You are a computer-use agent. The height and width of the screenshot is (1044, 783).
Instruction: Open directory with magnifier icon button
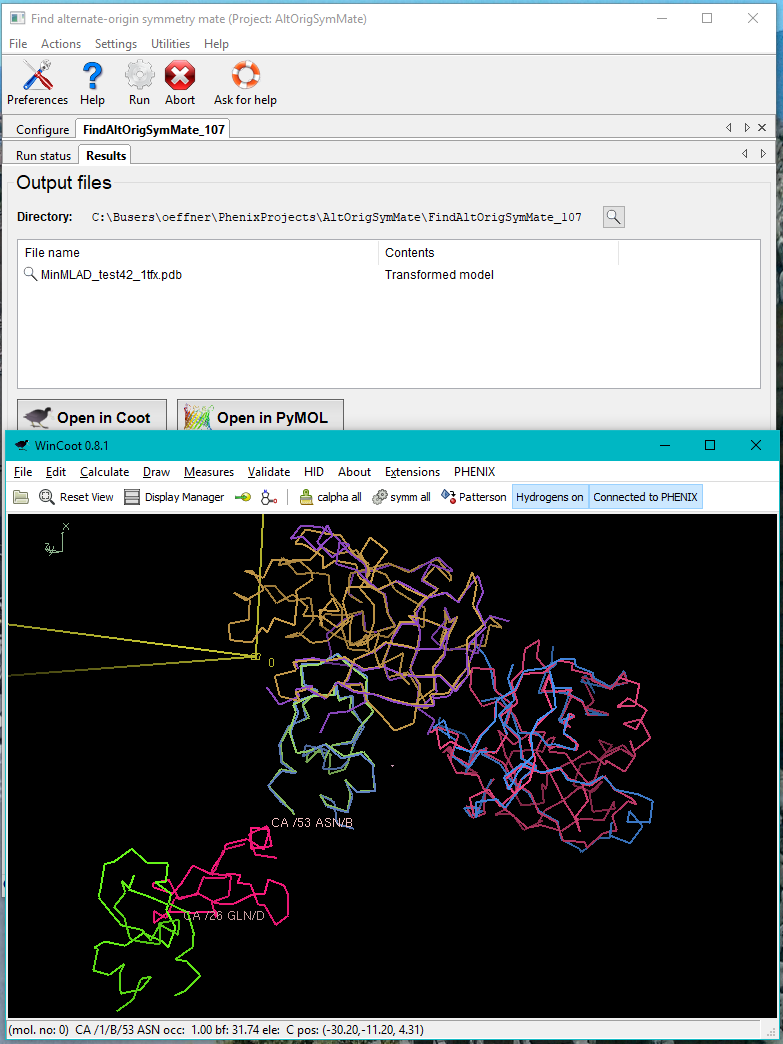click(613, 217)
